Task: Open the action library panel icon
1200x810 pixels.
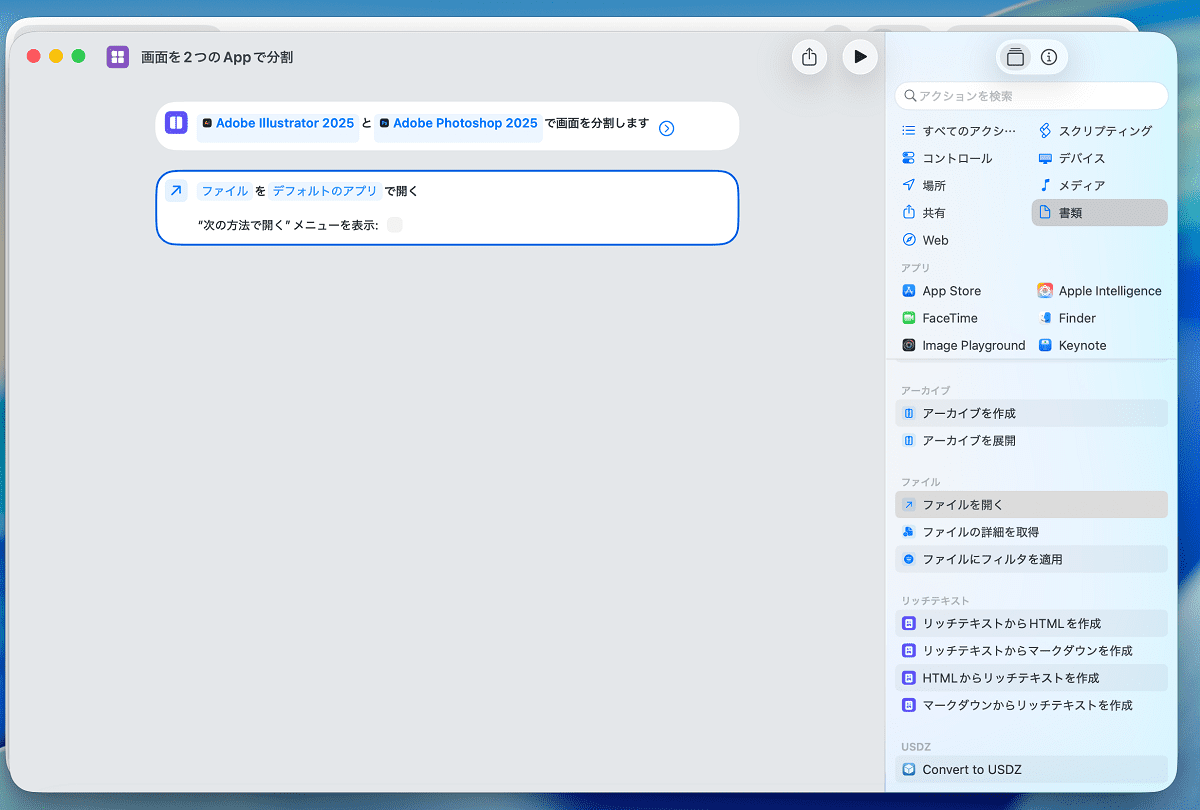Action: [1016, 57]
